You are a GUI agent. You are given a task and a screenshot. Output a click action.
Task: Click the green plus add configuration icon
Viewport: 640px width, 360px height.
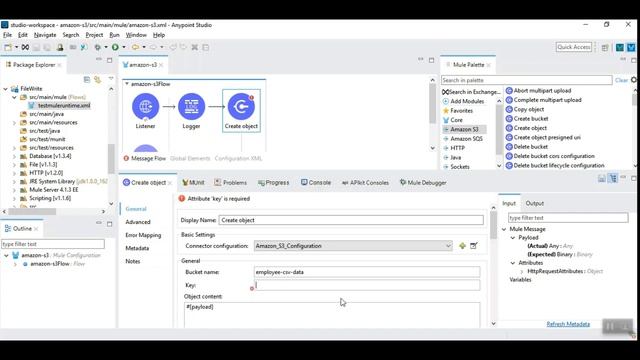point(462,246)
